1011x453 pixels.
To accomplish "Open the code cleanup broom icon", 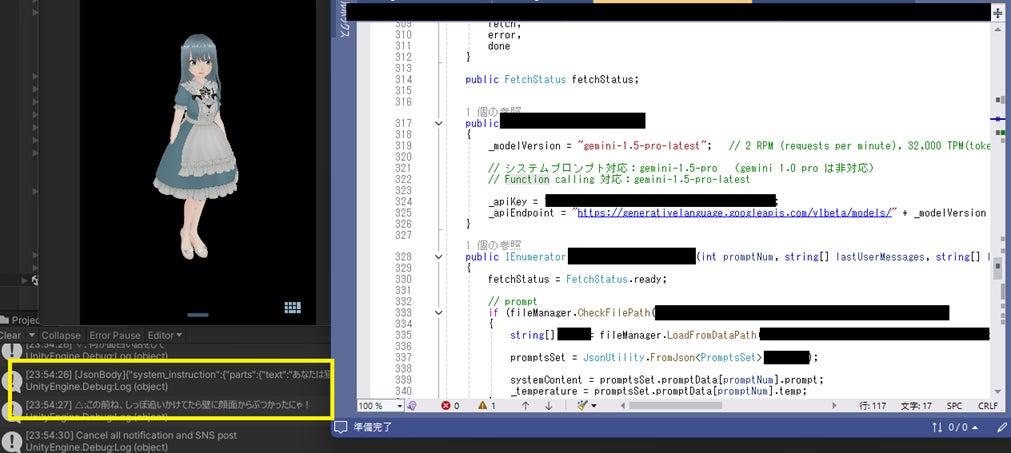I will tap(582, 406).
